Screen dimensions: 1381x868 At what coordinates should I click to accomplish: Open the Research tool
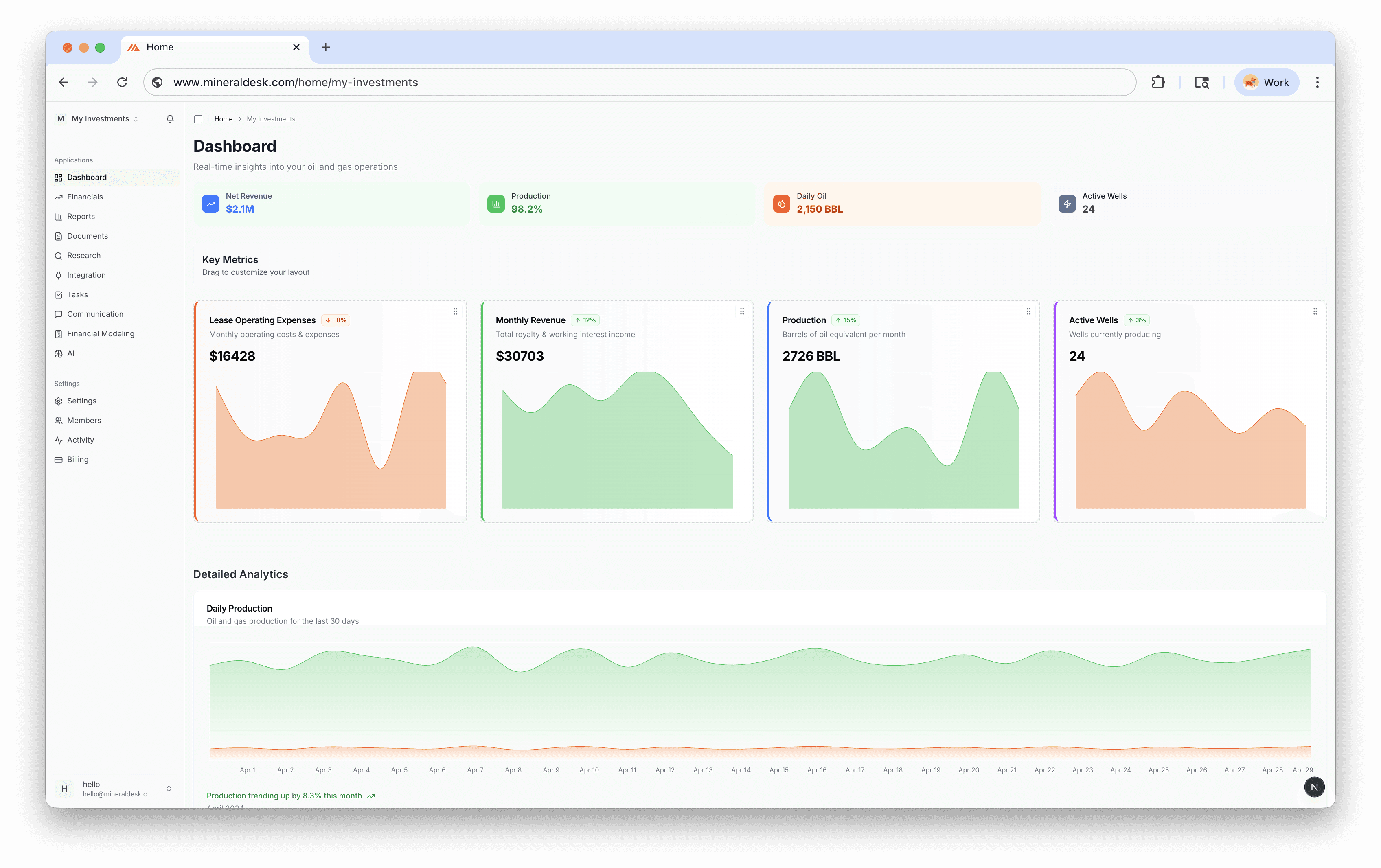coord(84,255)
